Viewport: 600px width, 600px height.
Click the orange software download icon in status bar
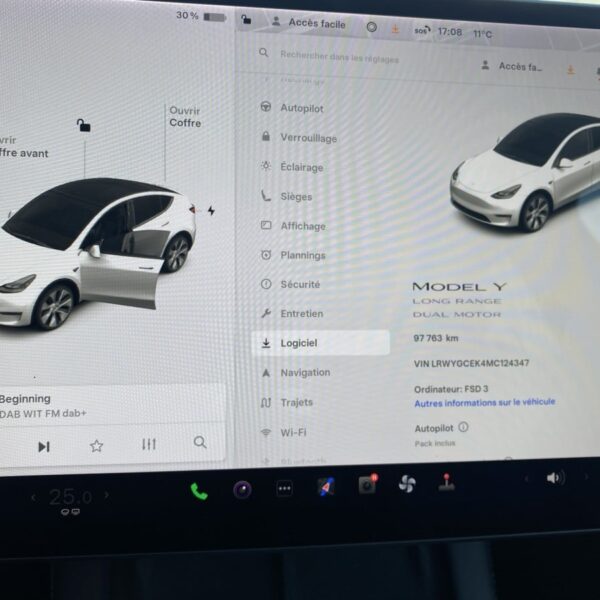[395, 29]
